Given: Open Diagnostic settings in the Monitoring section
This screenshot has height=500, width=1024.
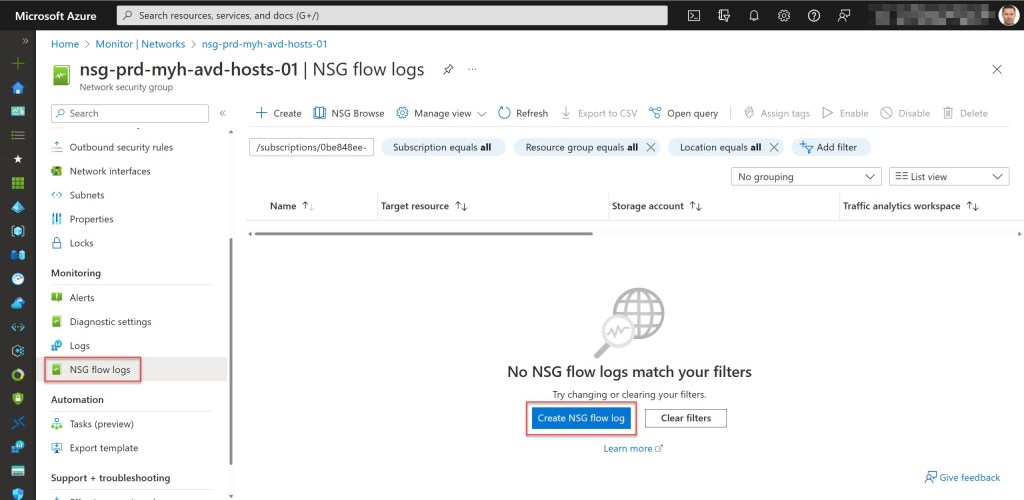Looking at the screenshot, I should (x=110, y=322).
